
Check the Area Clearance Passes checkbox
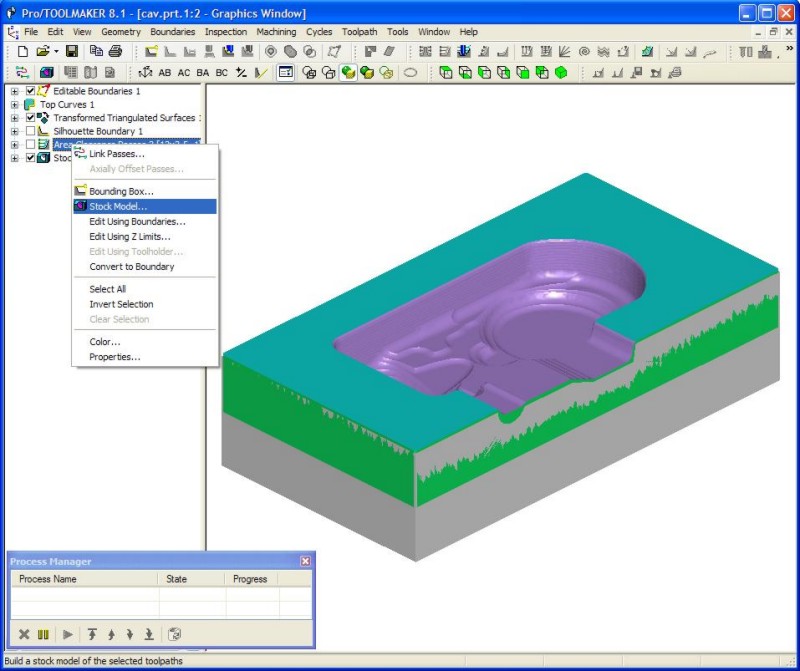pos(31,144)
